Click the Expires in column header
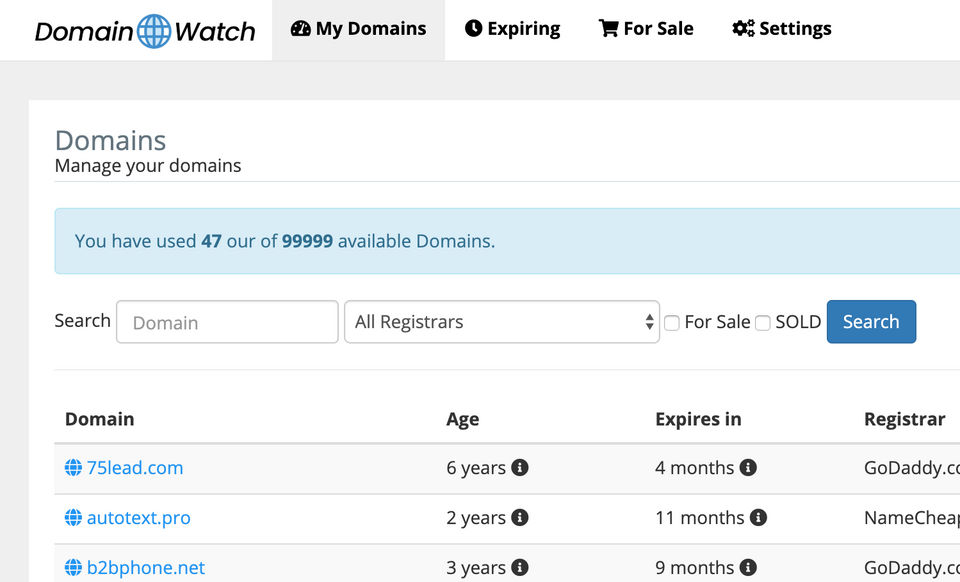The height and width of the screenshot is (582, 960). [x=699, y=419]
